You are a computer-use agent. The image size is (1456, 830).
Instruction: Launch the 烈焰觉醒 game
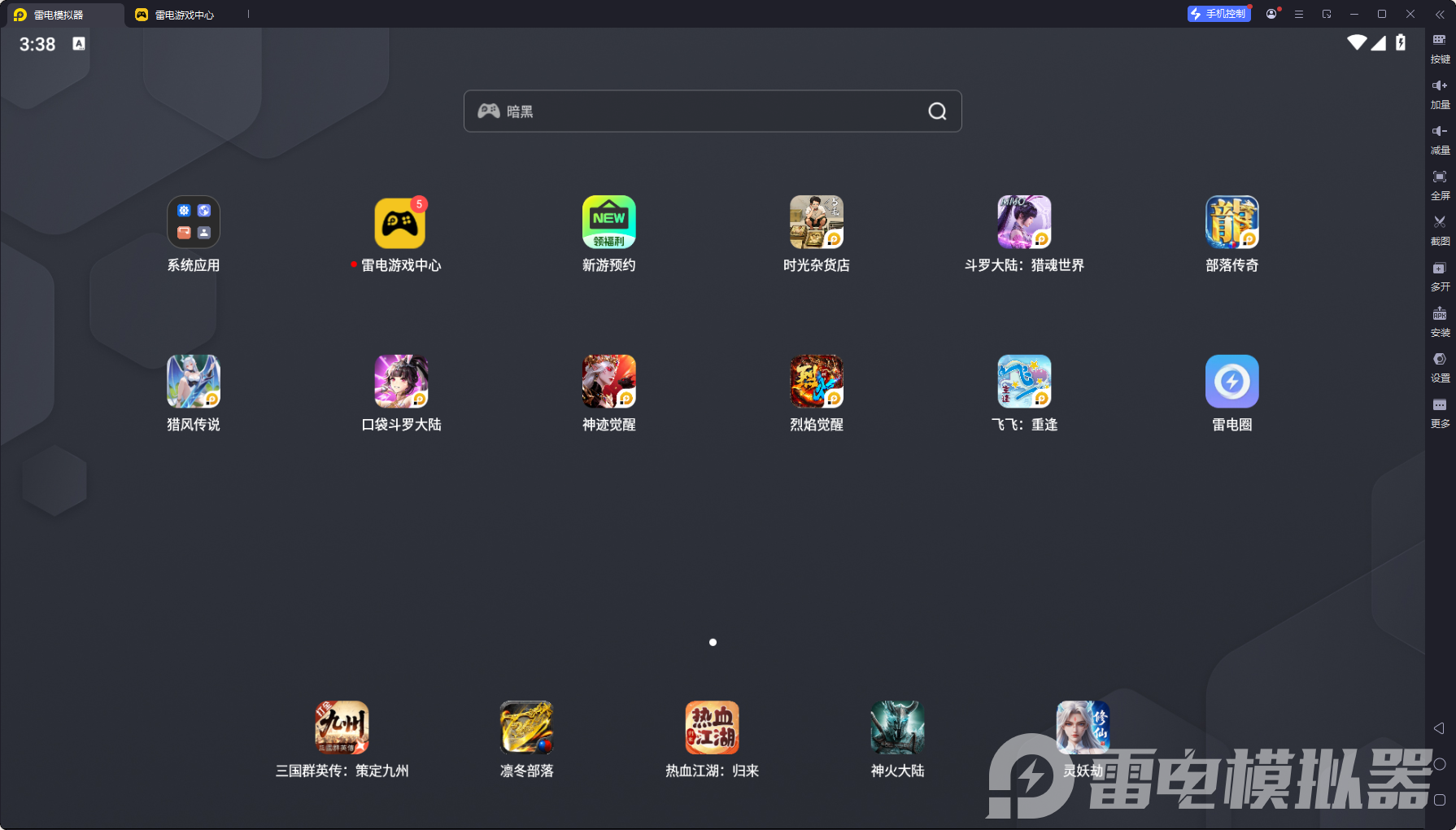tap(817, 382)
